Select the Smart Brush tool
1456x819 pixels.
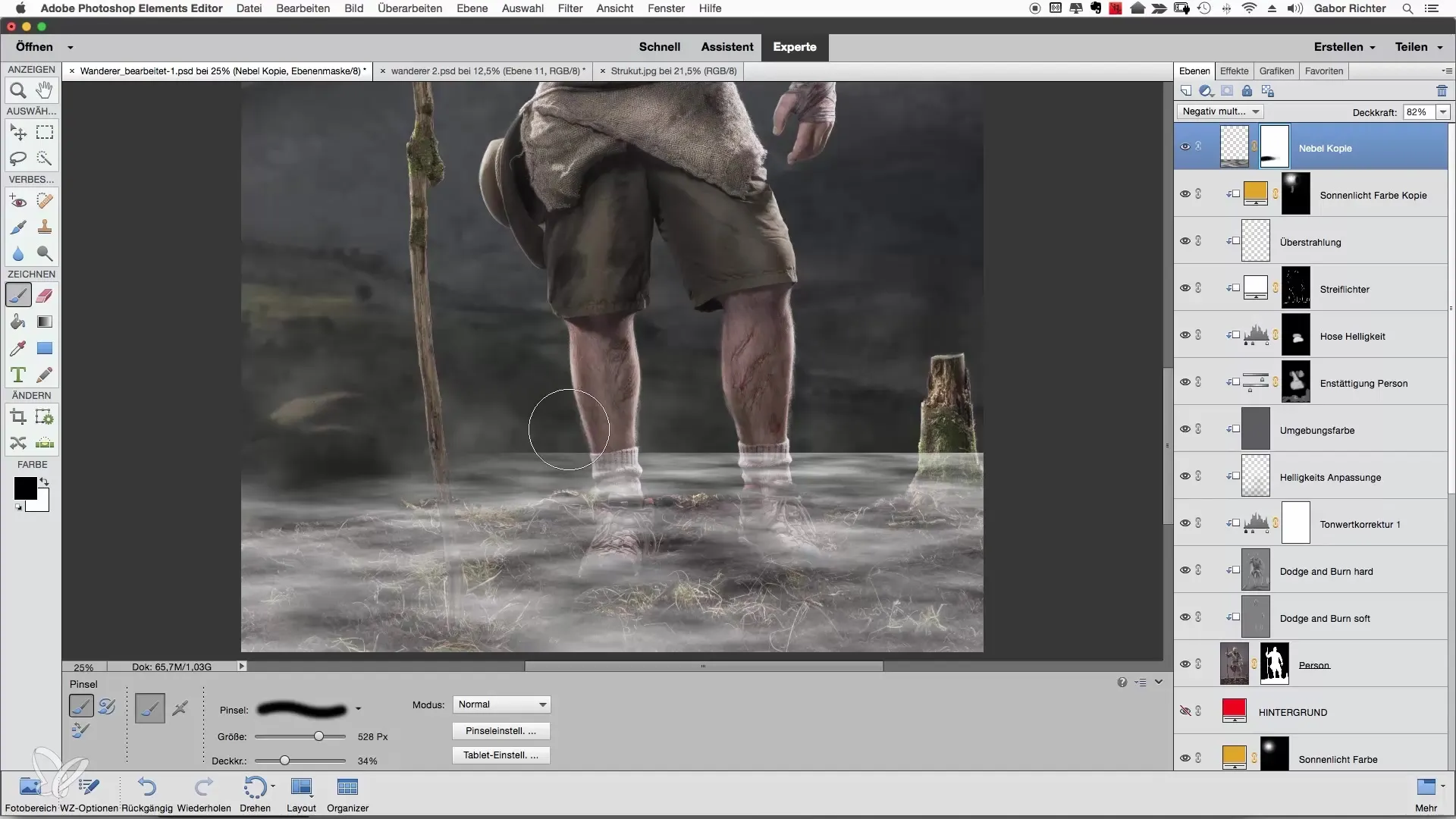(x=18, y=227)
